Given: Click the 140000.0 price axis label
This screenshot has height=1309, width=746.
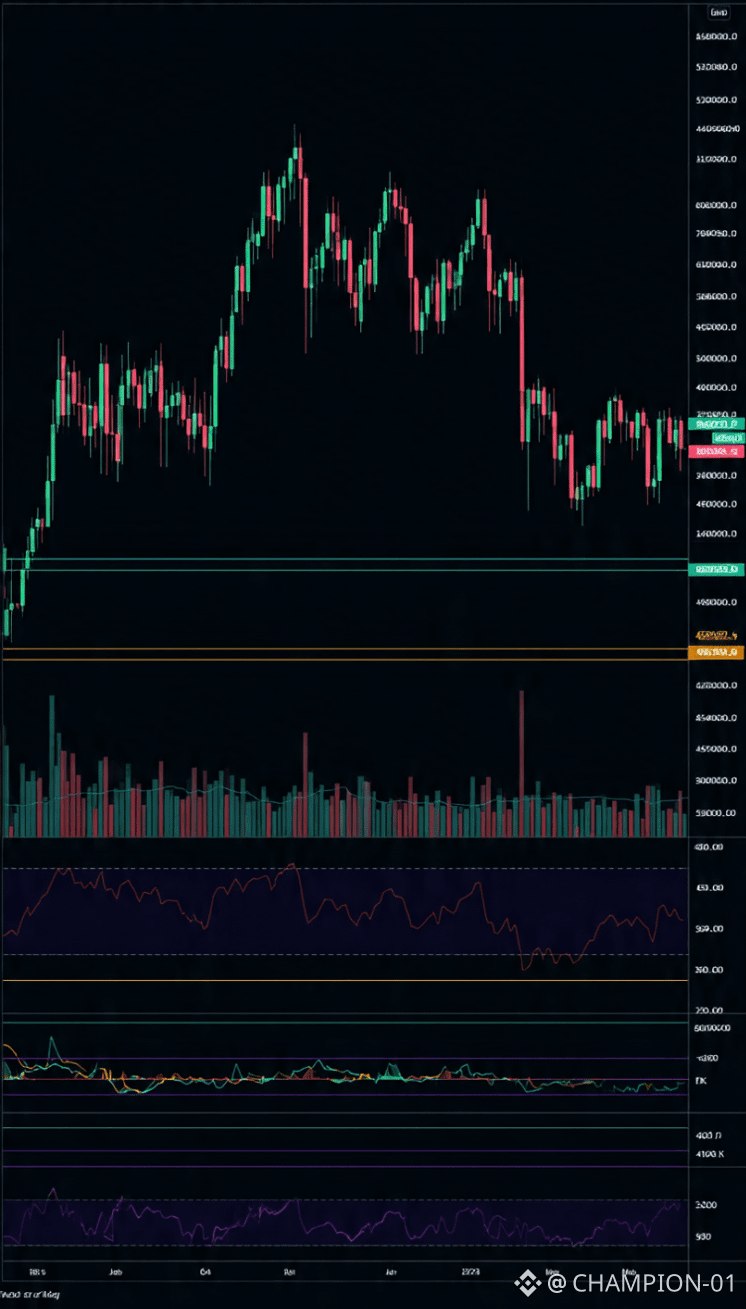Looking at the screenshot, I should coord(716,533).
